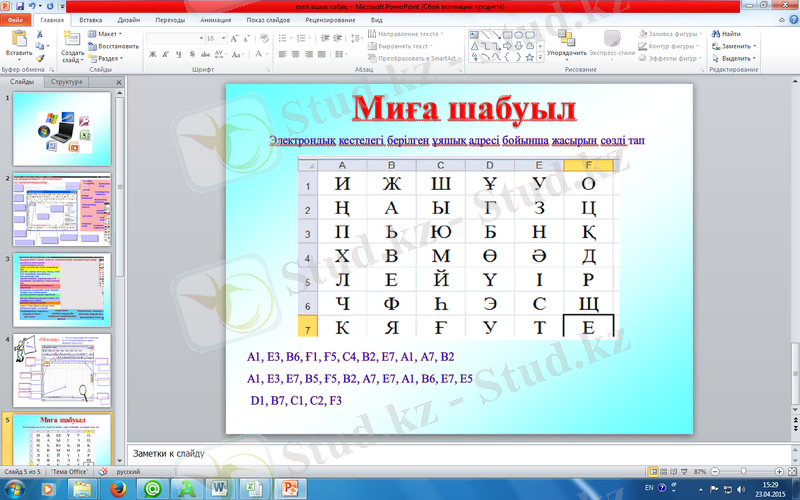This screenshot has height=500, width=800.
Task: Open the Макет layout dropdown
Action: click(105, 34)
